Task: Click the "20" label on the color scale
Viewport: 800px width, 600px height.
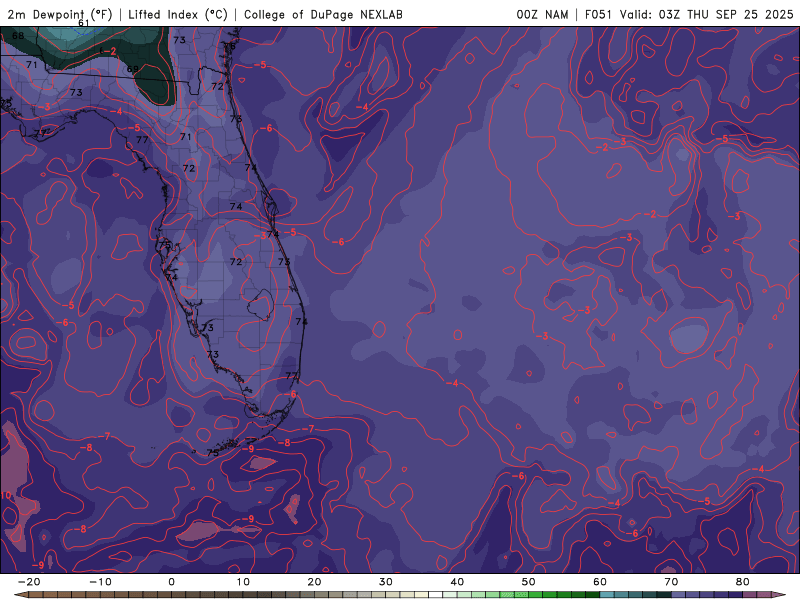Action: pos(314,582)
